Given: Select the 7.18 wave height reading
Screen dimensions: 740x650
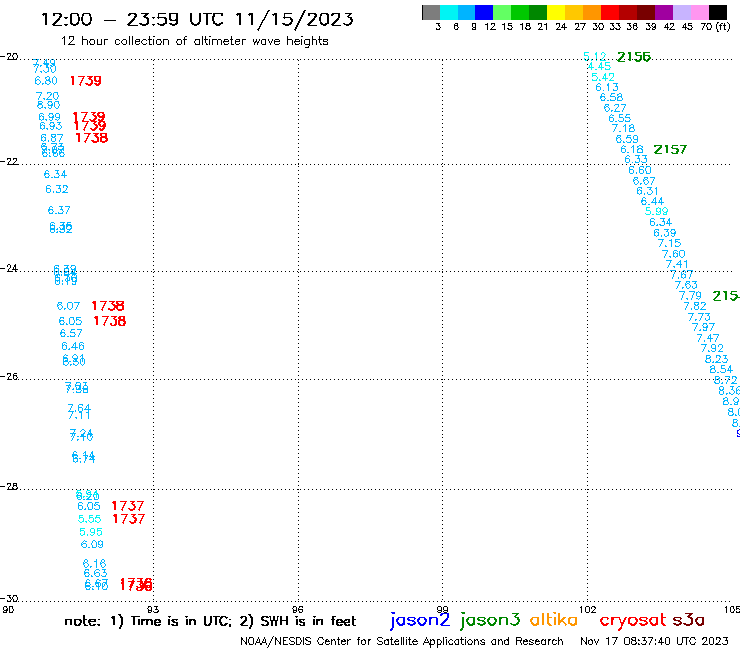Looking at the screenshot, I should (x=623, y=128).
